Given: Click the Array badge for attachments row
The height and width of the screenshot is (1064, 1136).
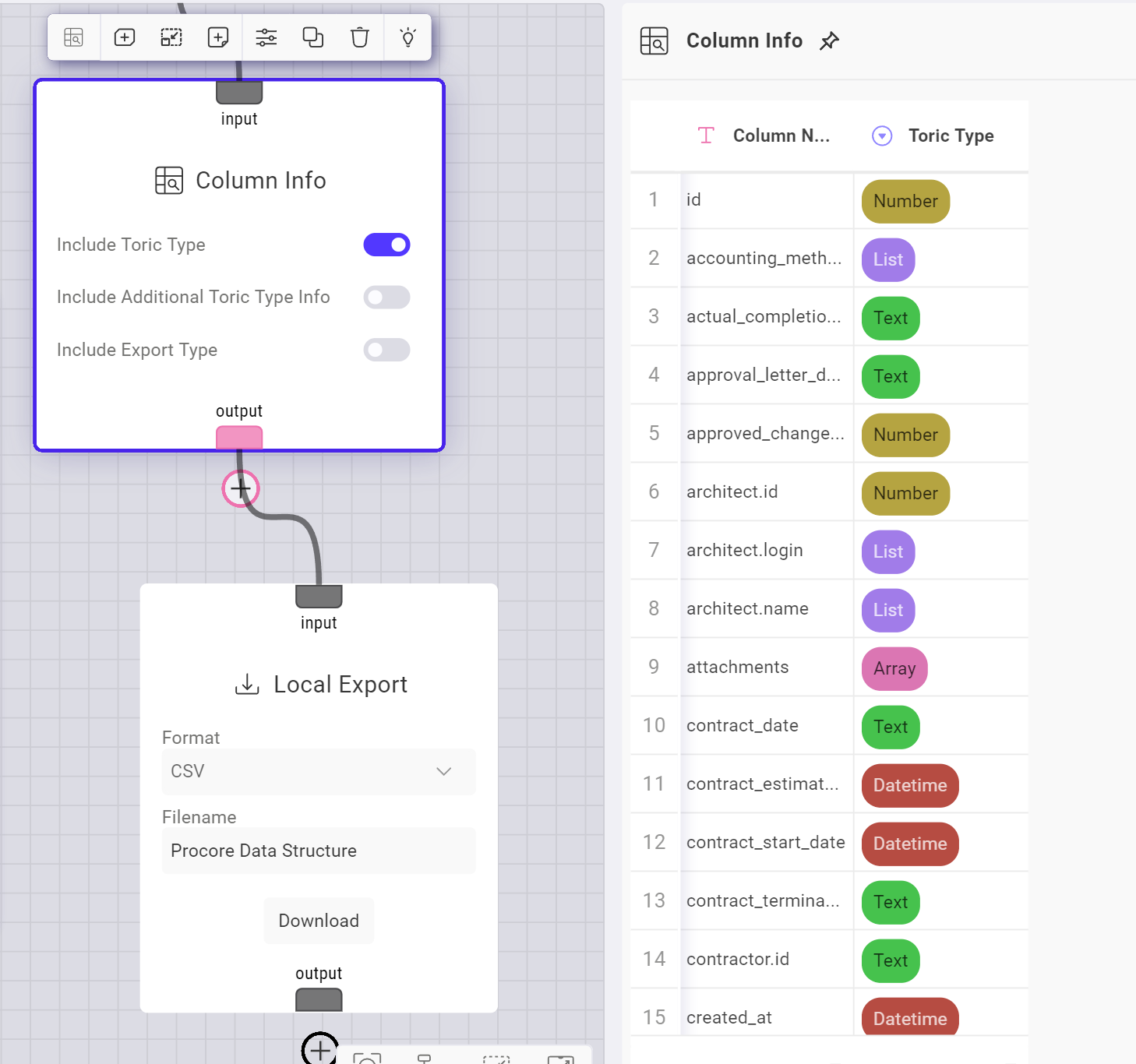Looking at the screenshot, I should coord(894,669).
